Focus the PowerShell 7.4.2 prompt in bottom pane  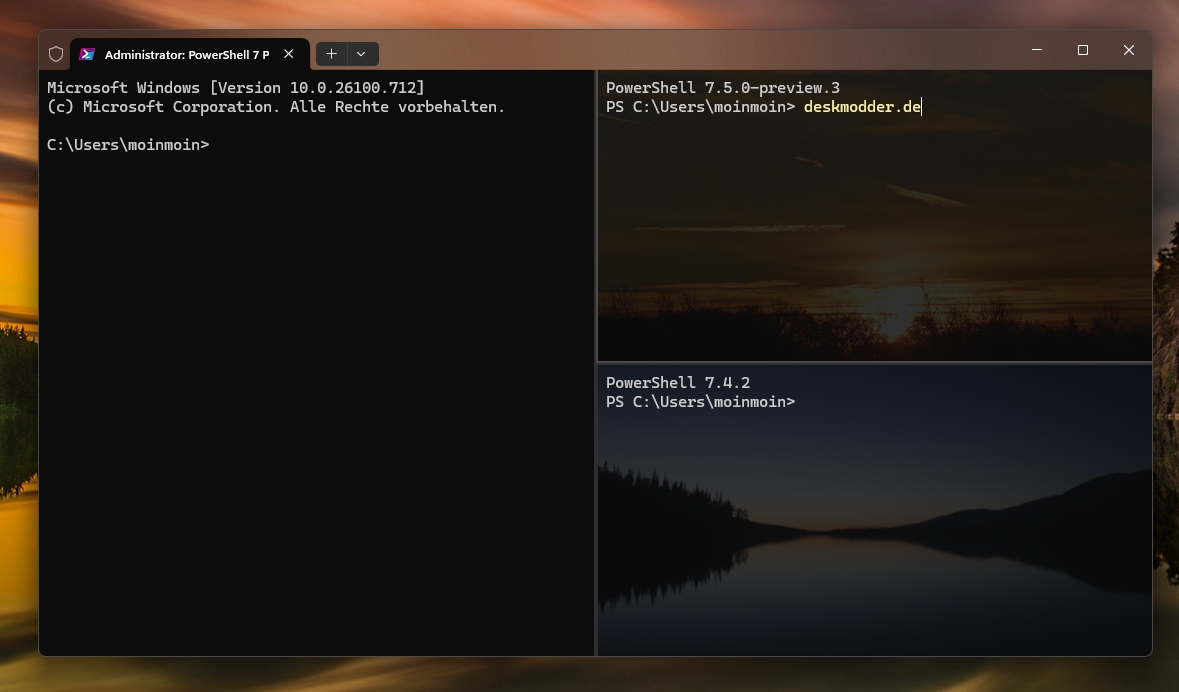[700, 402]
